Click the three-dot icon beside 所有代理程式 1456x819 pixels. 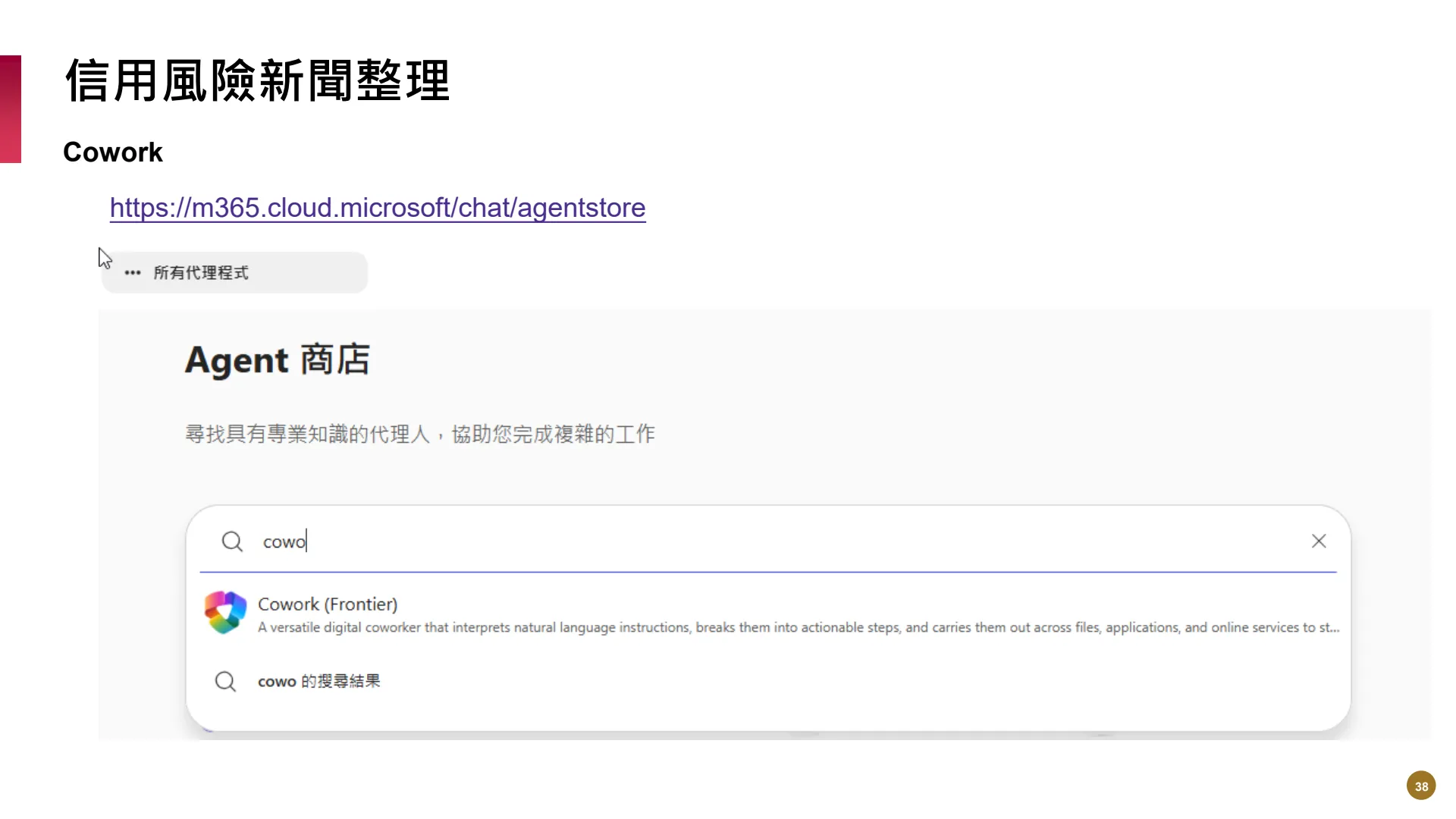pos(133,273)
